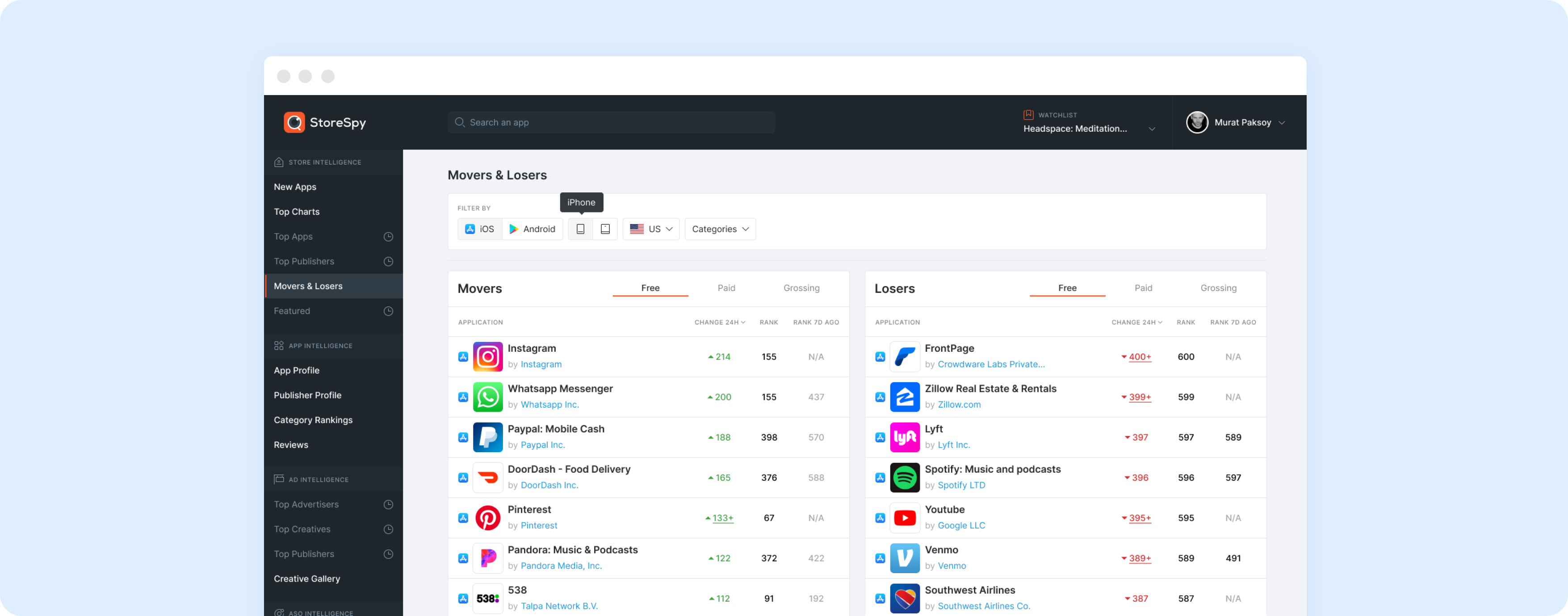Expand the Watchlist dropdown
The image size is (1568, 616).
tap(1152, 129)
